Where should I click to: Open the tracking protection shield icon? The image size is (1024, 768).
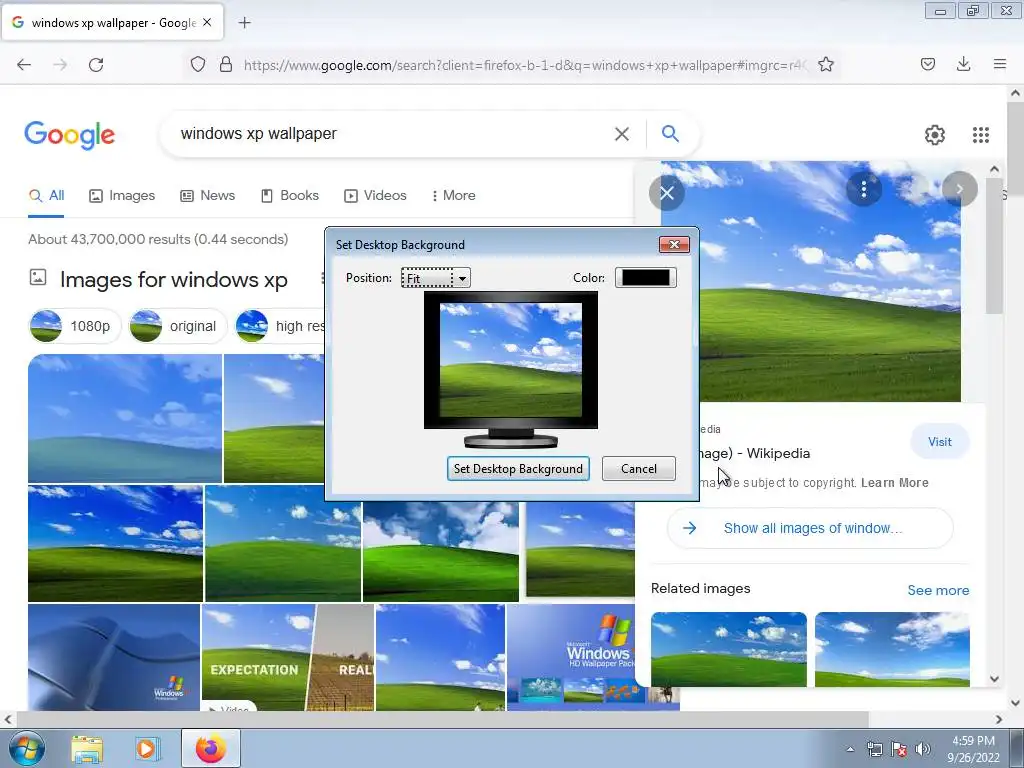198,64
